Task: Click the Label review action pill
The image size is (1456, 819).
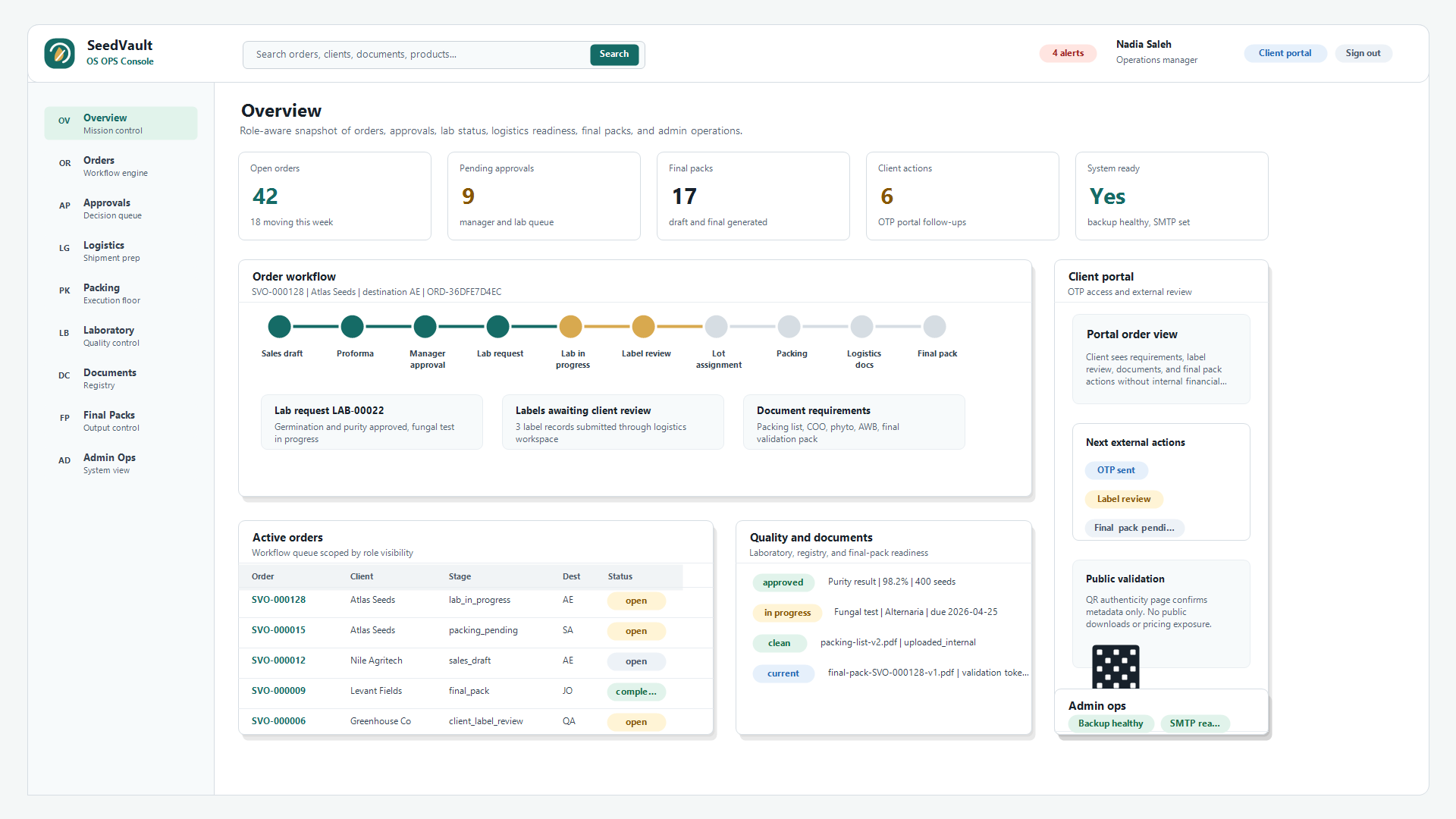Action: [1123, 499]
